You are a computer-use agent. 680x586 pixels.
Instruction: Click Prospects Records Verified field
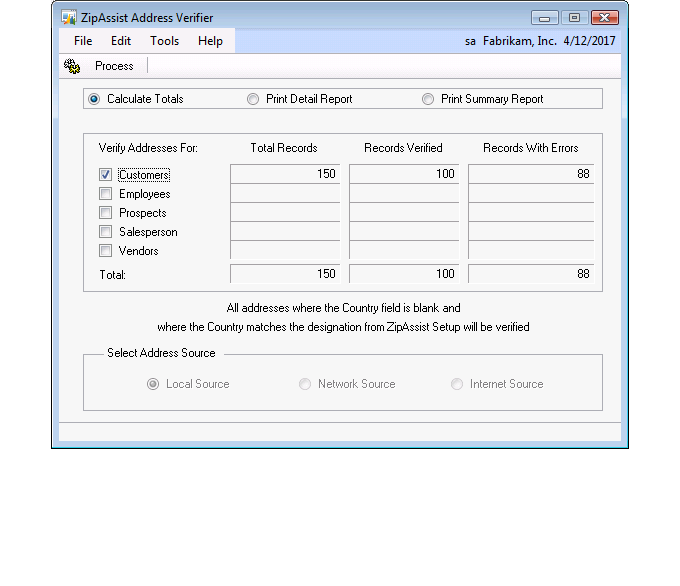(x=404, y=212)
